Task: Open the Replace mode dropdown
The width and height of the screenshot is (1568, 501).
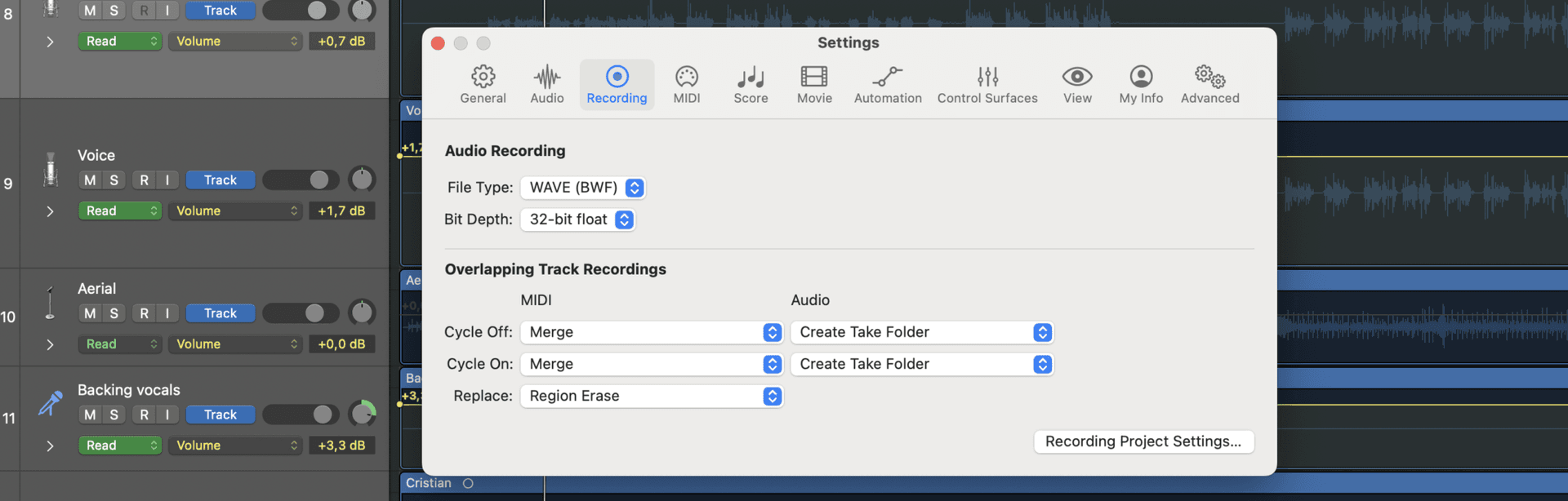Action: 651,397
